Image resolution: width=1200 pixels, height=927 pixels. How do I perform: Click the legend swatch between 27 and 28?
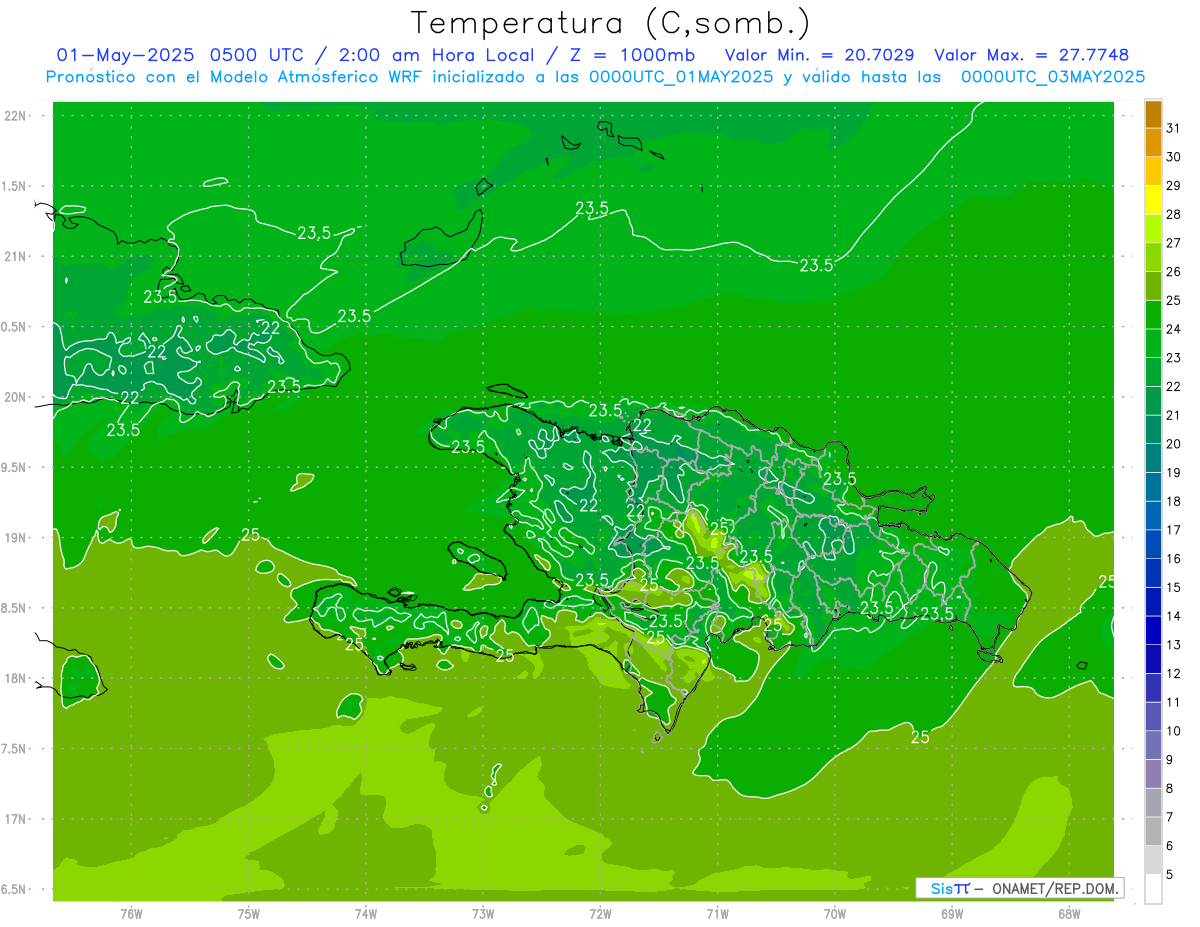point(1153,229)
